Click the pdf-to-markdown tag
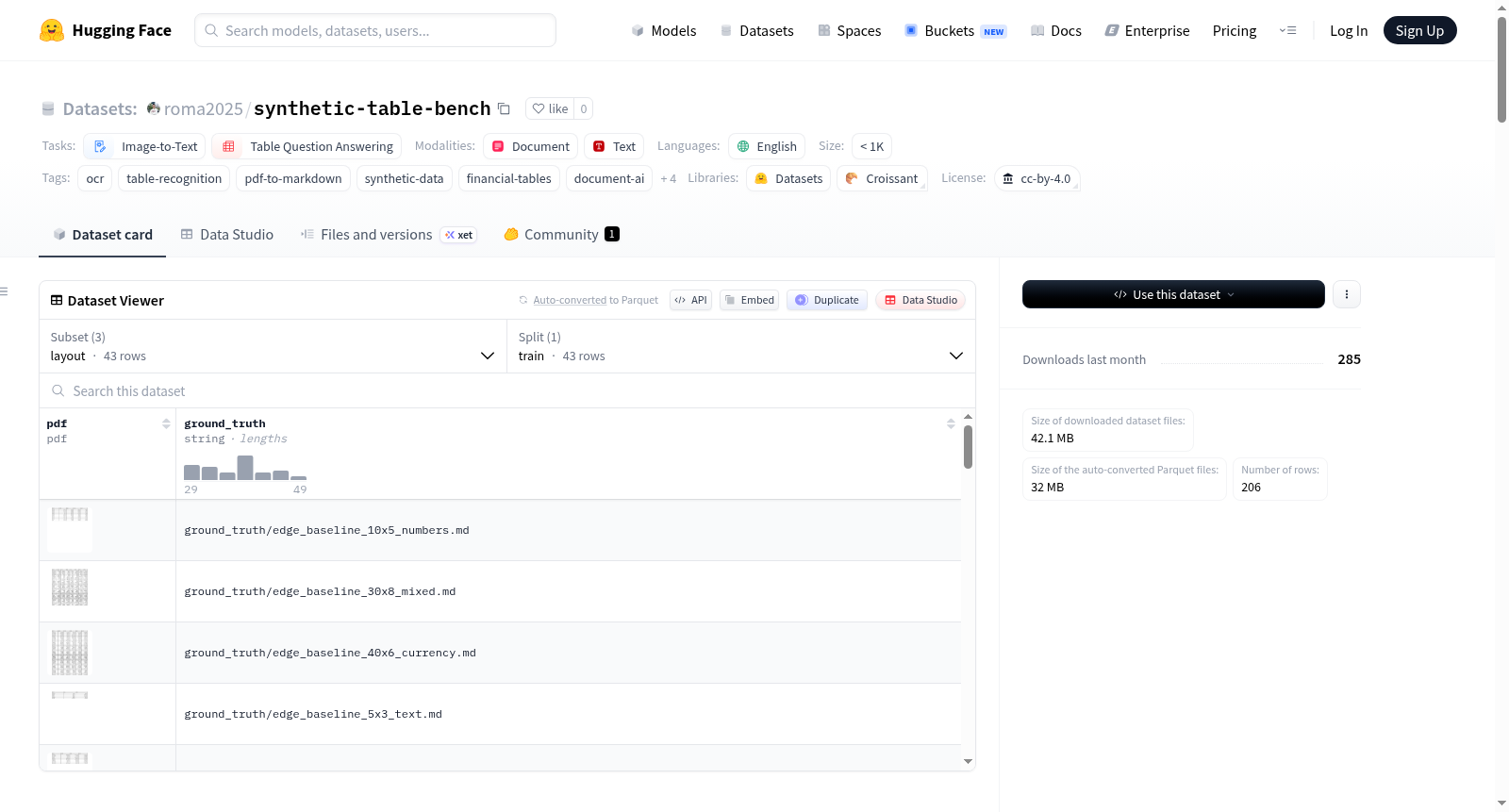The image size is (1509, 812). click(293, 178)
